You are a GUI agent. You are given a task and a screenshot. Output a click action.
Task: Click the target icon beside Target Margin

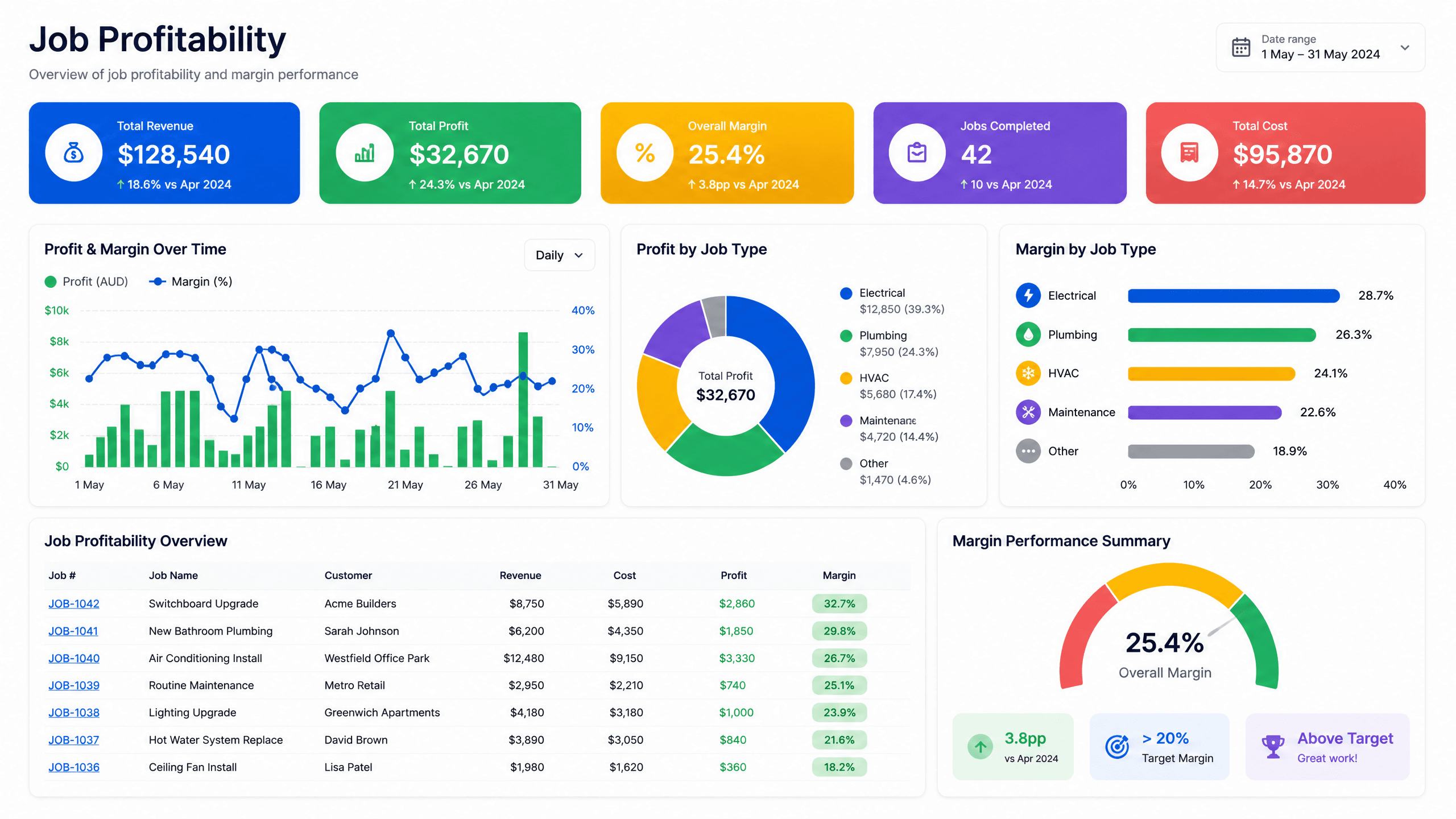click(x=1116, y=747)
